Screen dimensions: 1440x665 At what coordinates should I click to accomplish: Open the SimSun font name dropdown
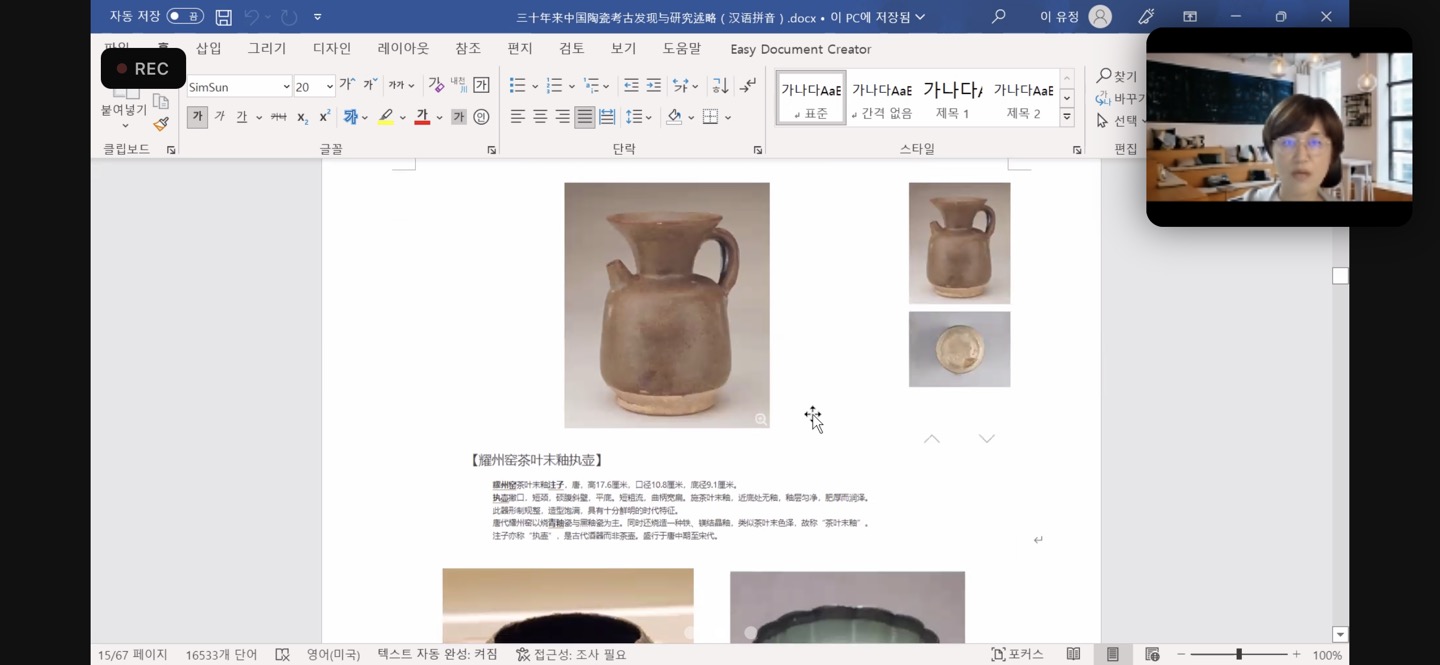click(x=286, y=87)
